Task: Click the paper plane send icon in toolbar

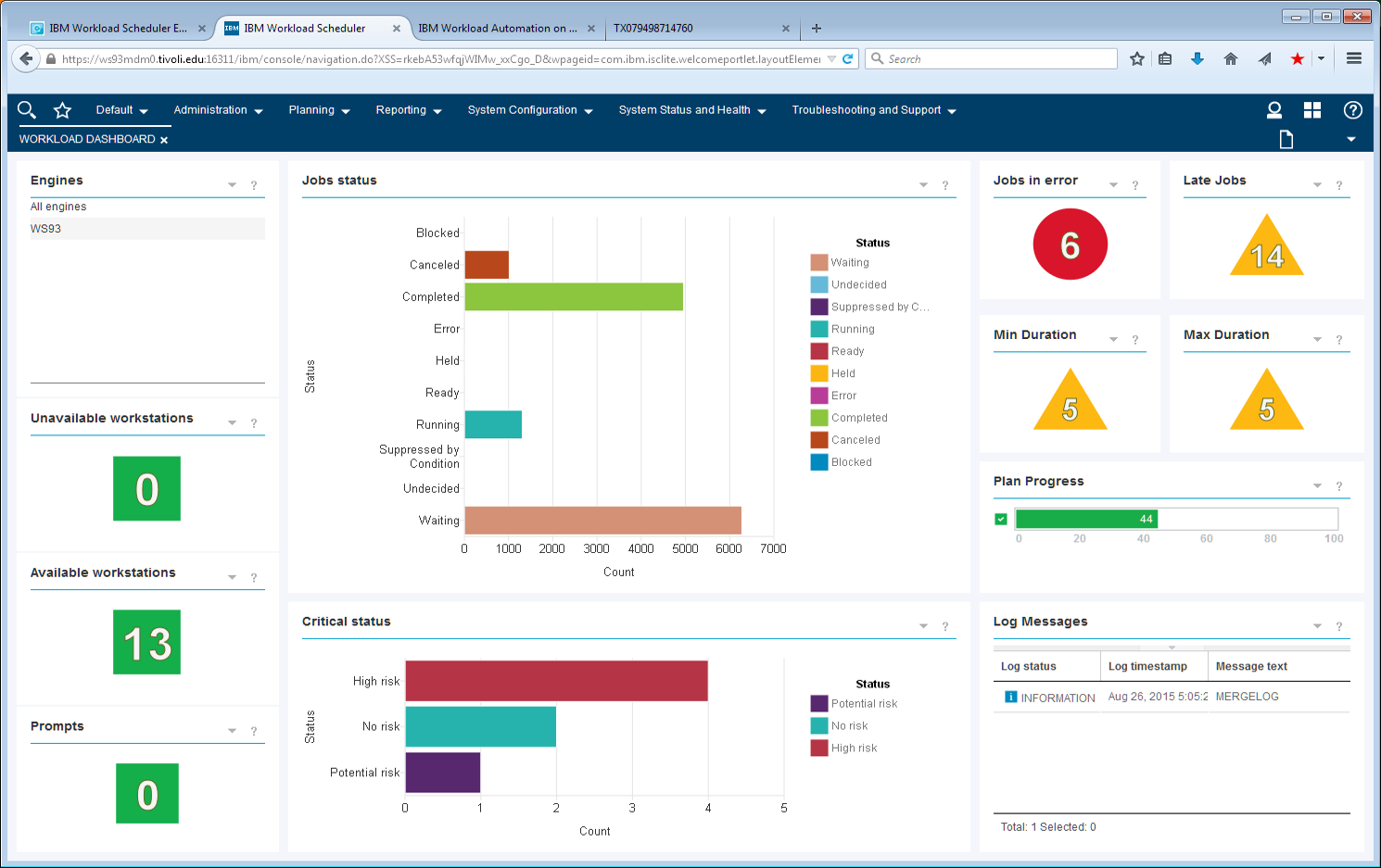Action: click(x=1264, y=58)
